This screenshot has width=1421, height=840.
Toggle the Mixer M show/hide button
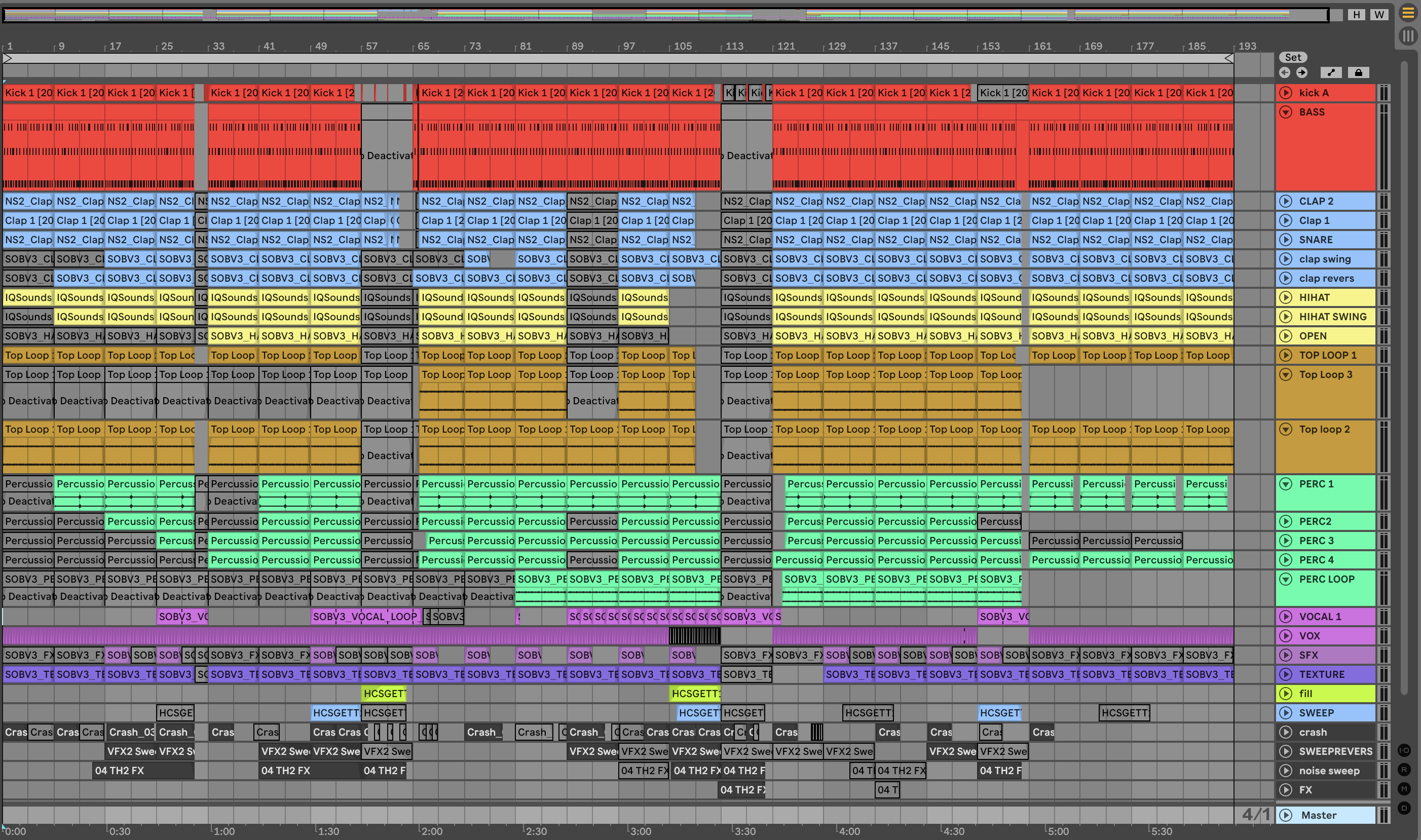click(1404, 788)
